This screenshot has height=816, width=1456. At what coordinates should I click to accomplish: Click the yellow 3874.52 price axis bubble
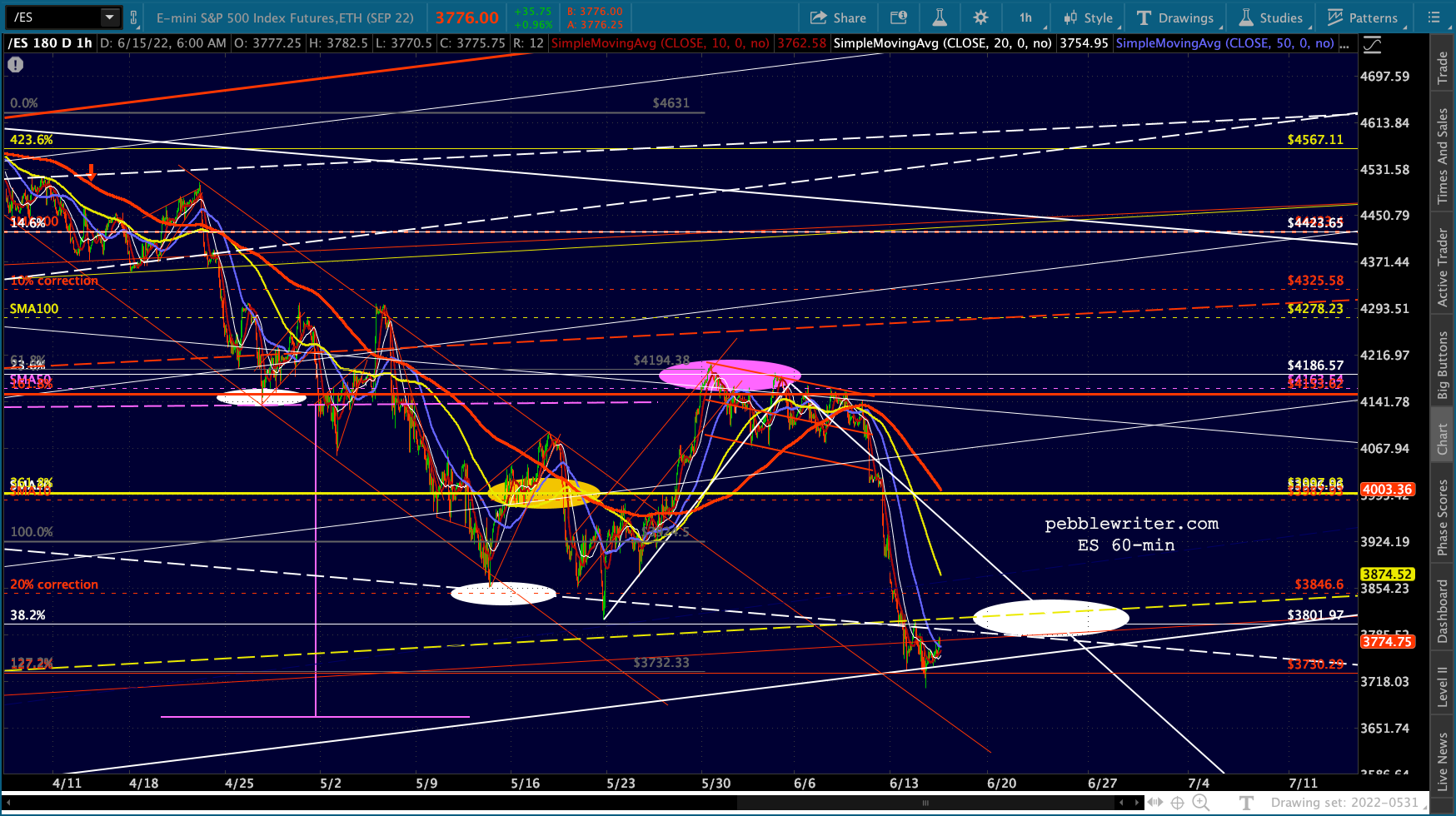(1387, 574)
